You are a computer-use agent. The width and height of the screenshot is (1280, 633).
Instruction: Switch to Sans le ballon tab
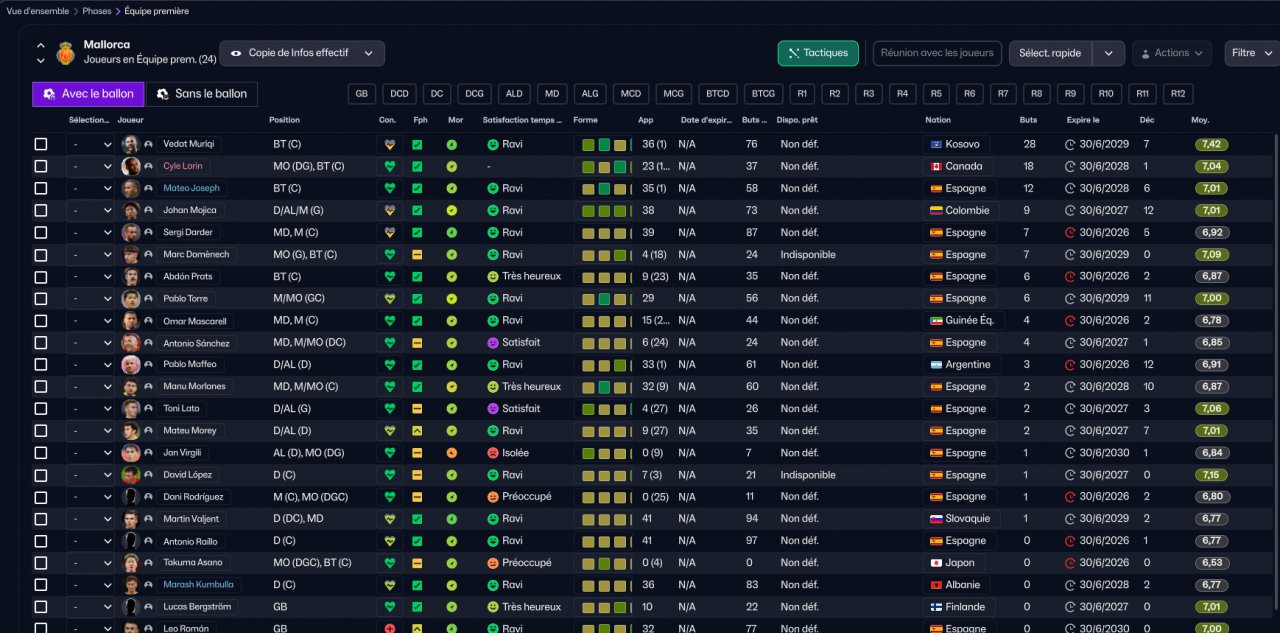pos(202,94)
